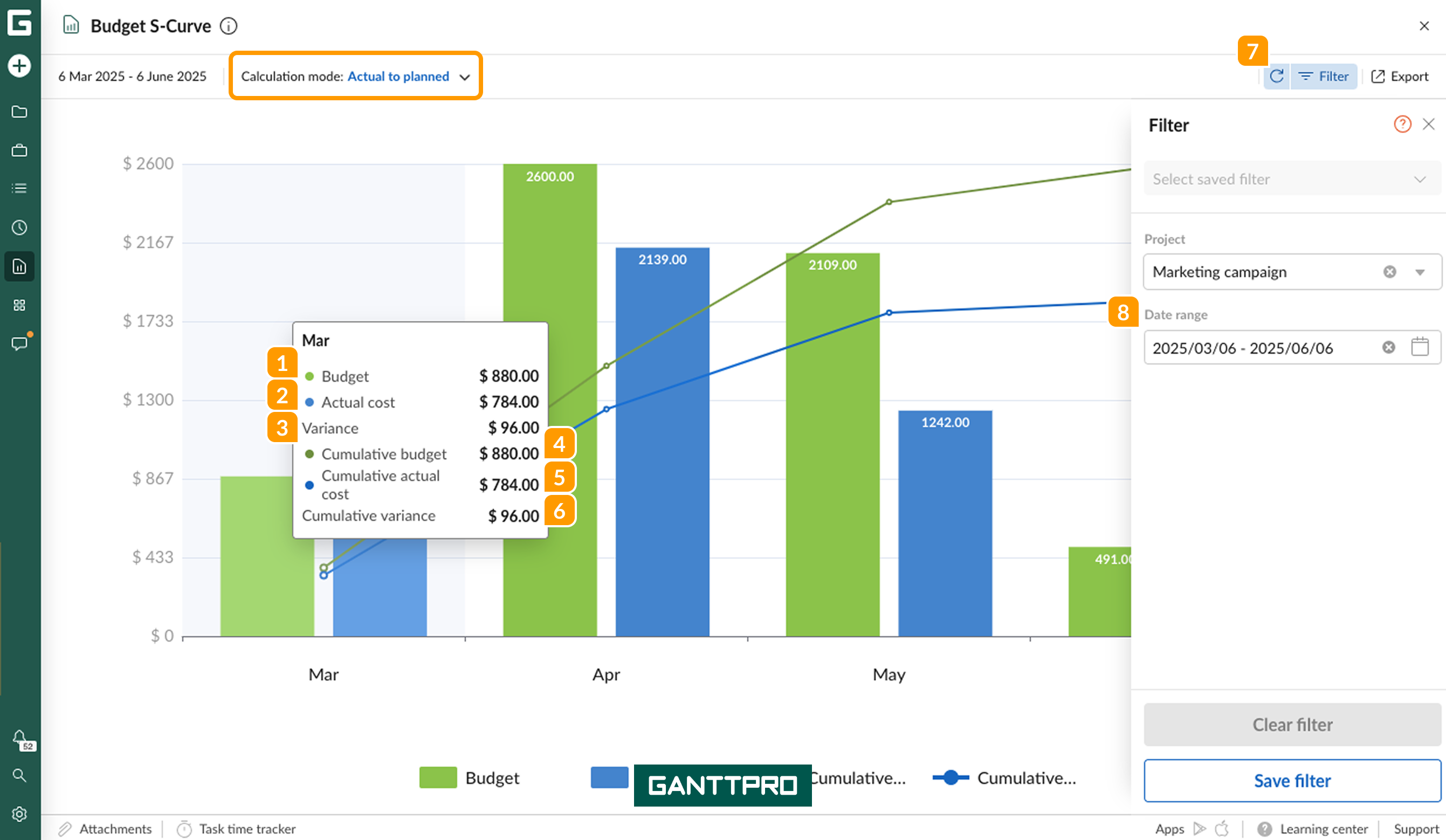Open the communication hub chat icon

point(19,343)
